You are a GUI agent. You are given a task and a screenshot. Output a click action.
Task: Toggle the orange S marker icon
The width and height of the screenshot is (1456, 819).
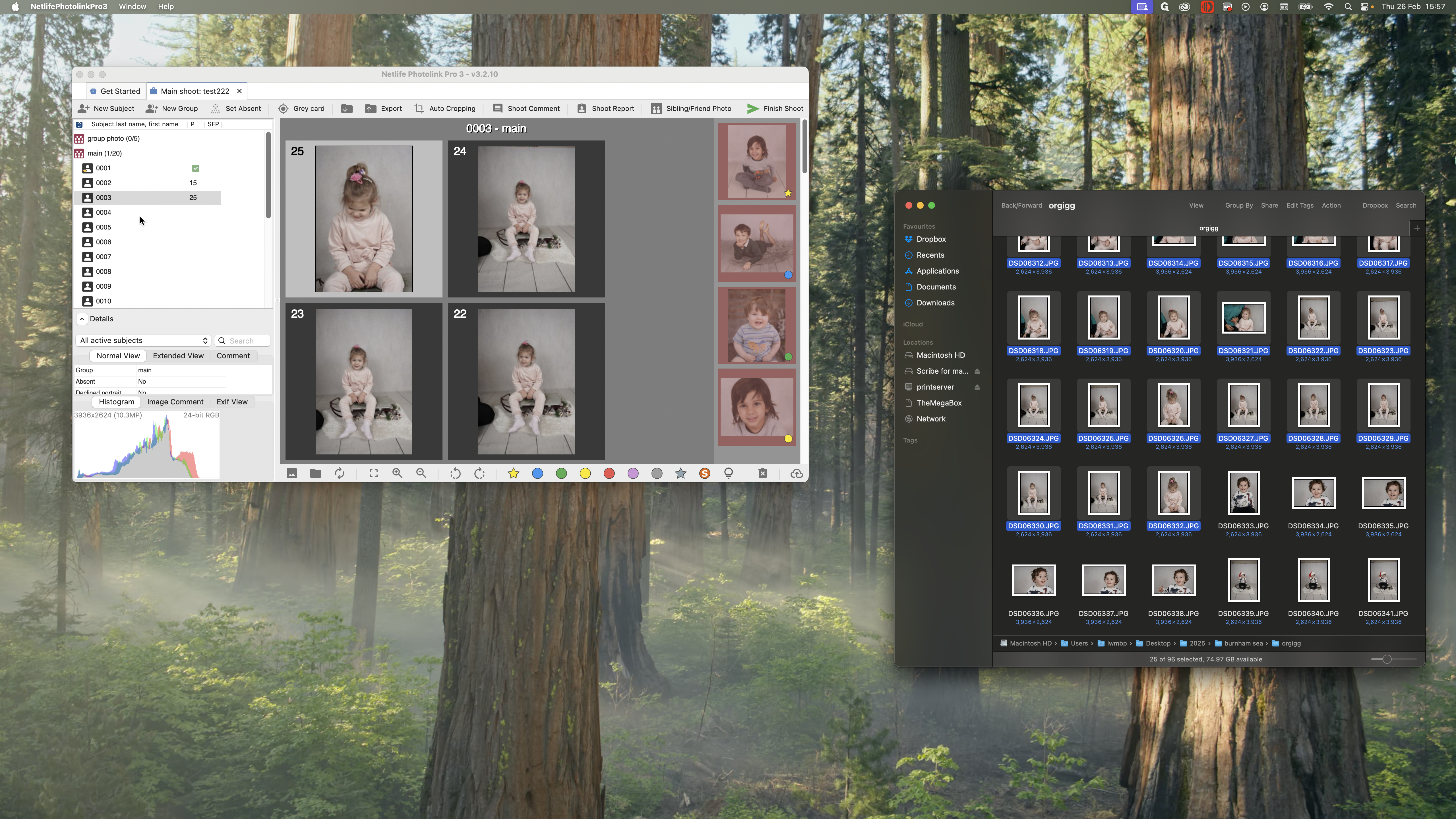(x=704, y=473)
